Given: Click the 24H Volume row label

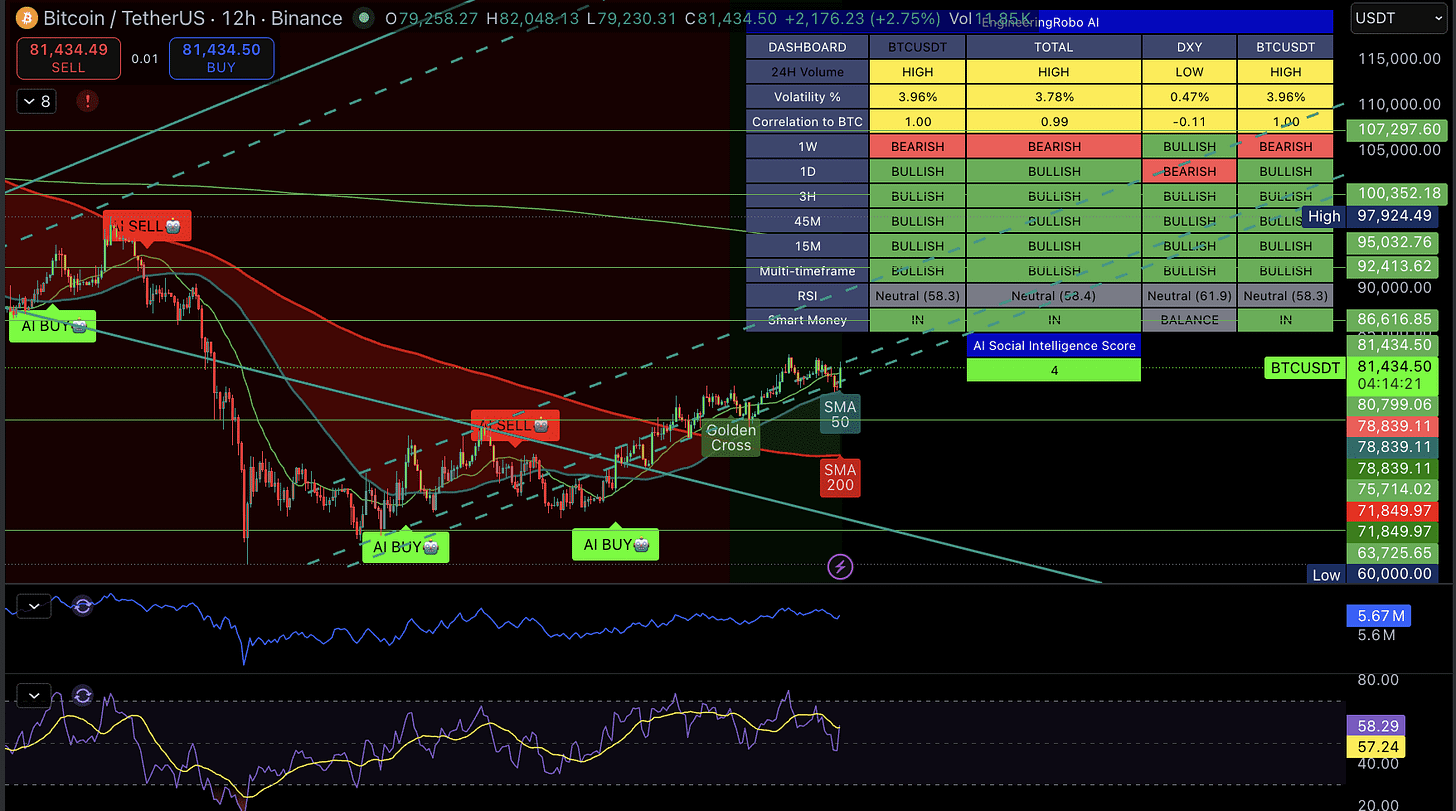Looking at the screenshot, I should pos(807,72).
